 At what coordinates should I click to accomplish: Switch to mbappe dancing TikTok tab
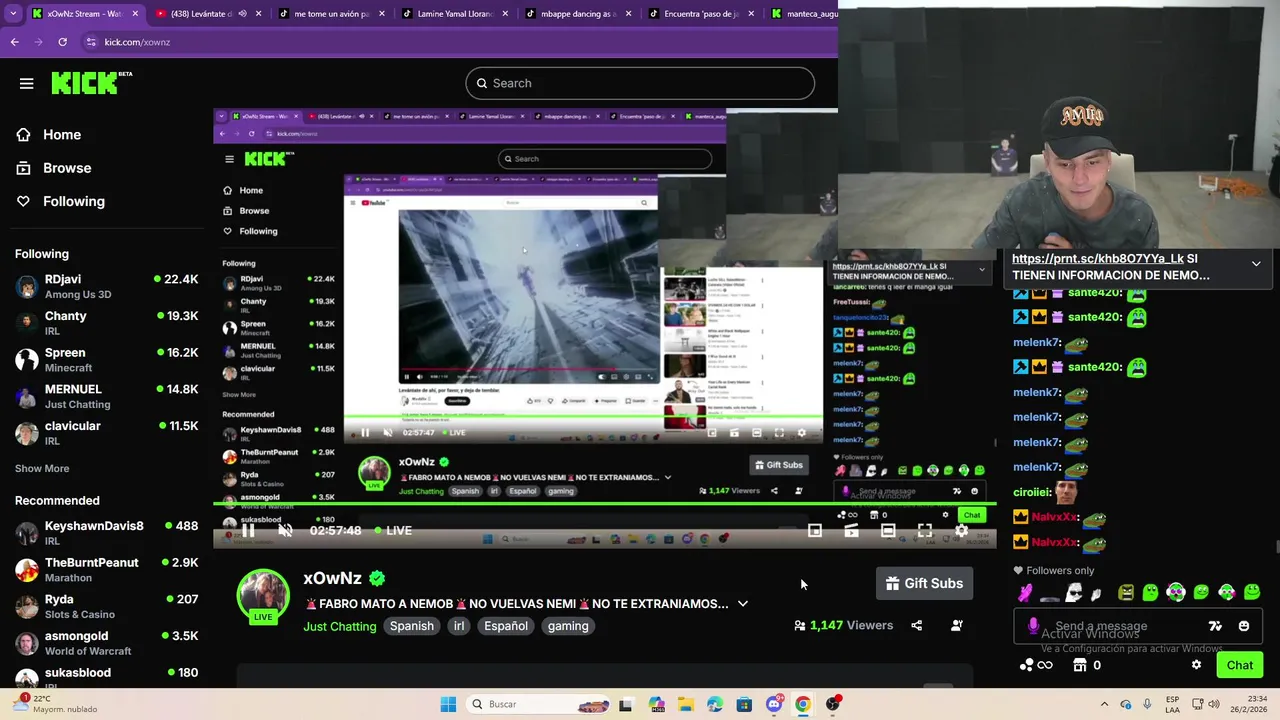tap(579, 14)
